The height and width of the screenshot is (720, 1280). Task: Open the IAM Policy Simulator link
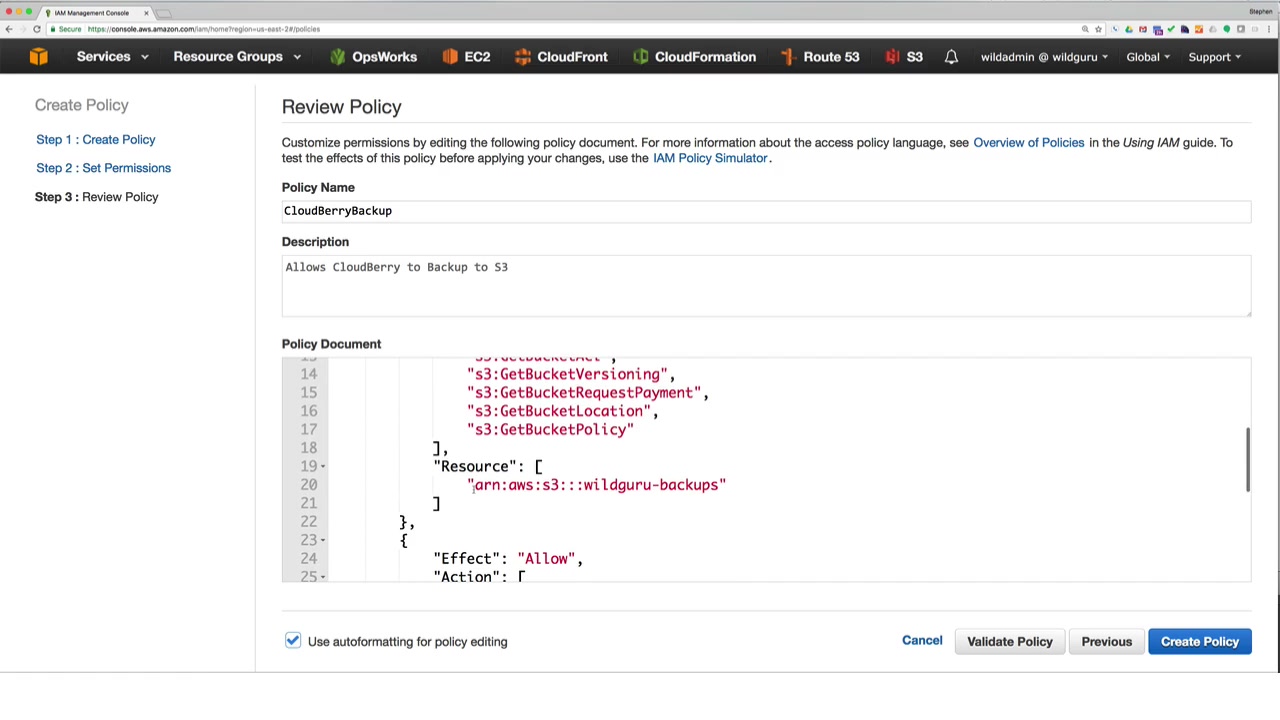pyautogui.click(x=710, y=158)
